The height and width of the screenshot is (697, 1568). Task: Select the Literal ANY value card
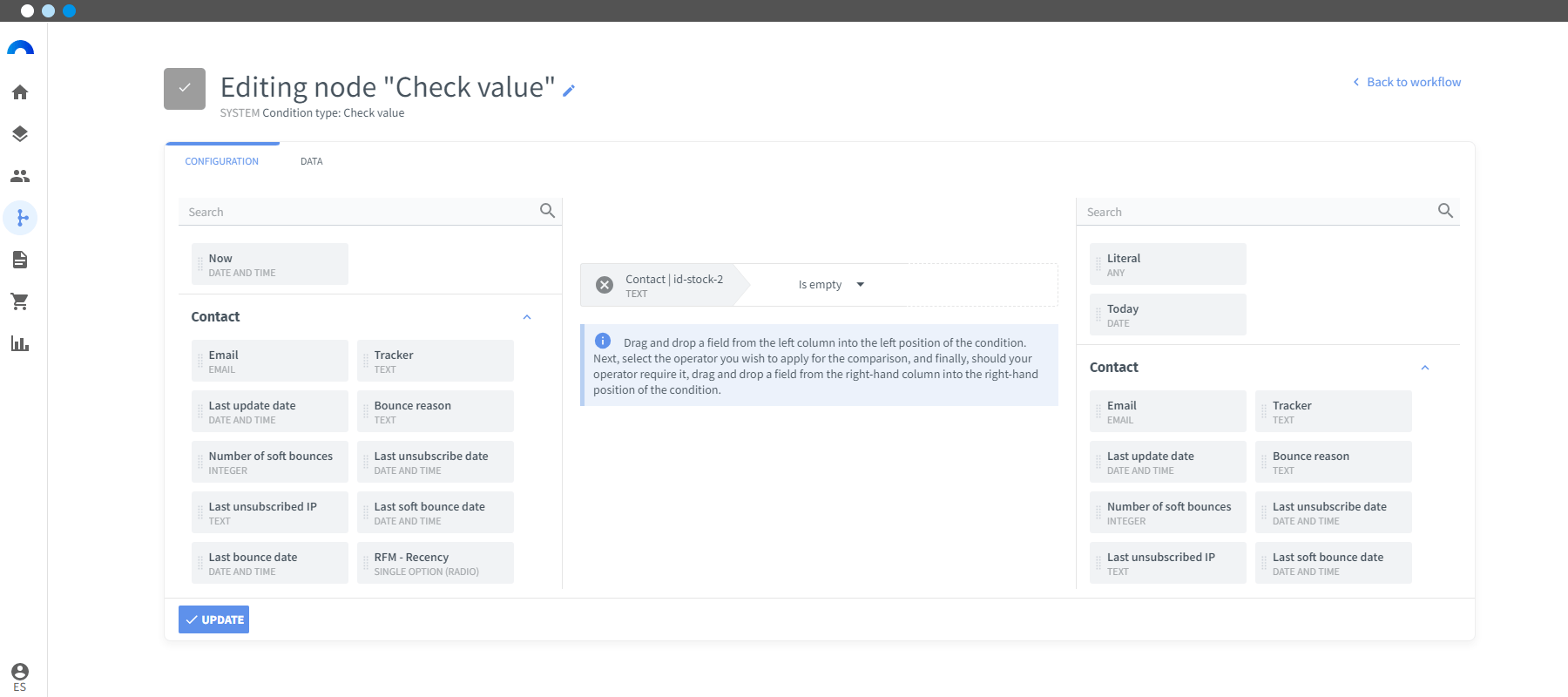click(x=1168, y=264)
